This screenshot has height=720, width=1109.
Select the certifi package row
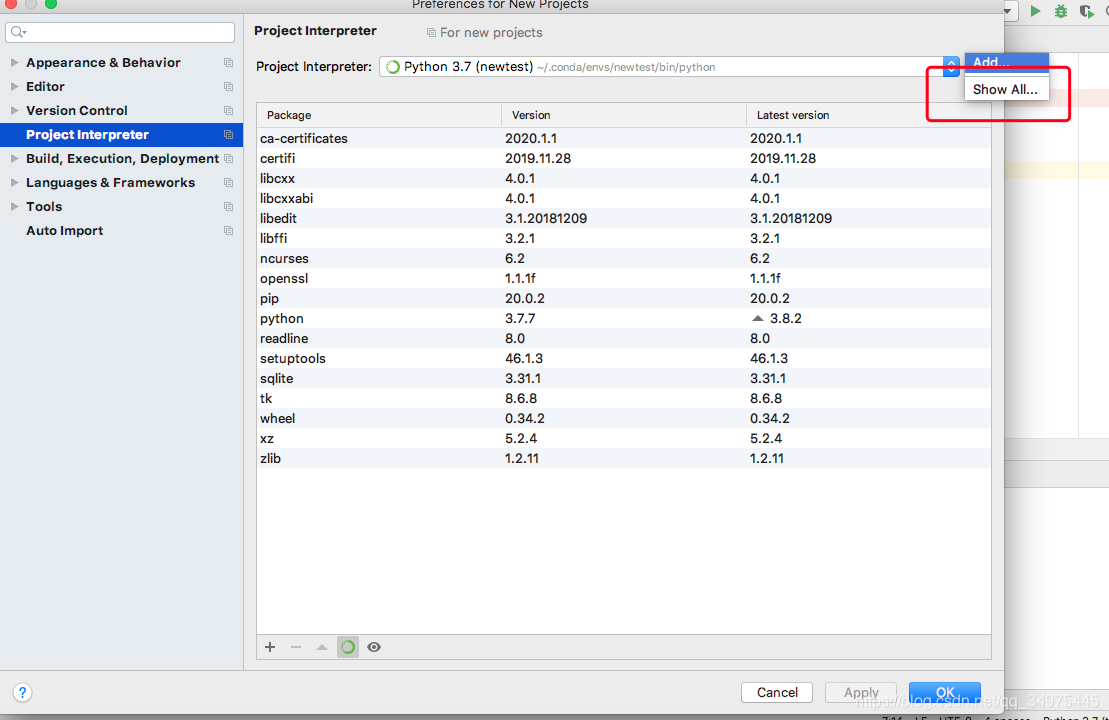(624, 158)
